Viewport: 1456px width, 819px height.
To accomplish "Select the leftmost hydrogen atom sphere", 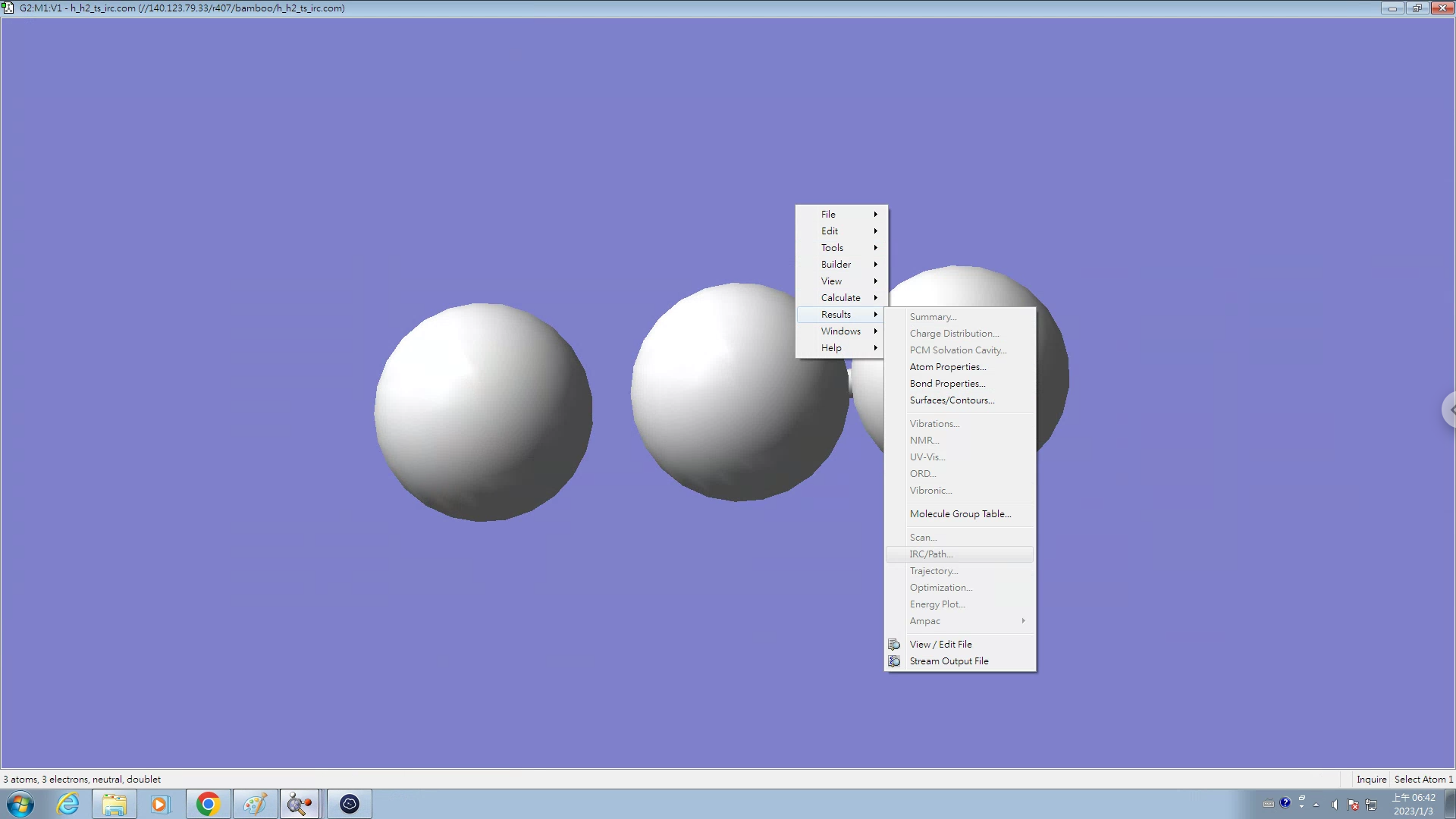I will [x=483, y=413].
